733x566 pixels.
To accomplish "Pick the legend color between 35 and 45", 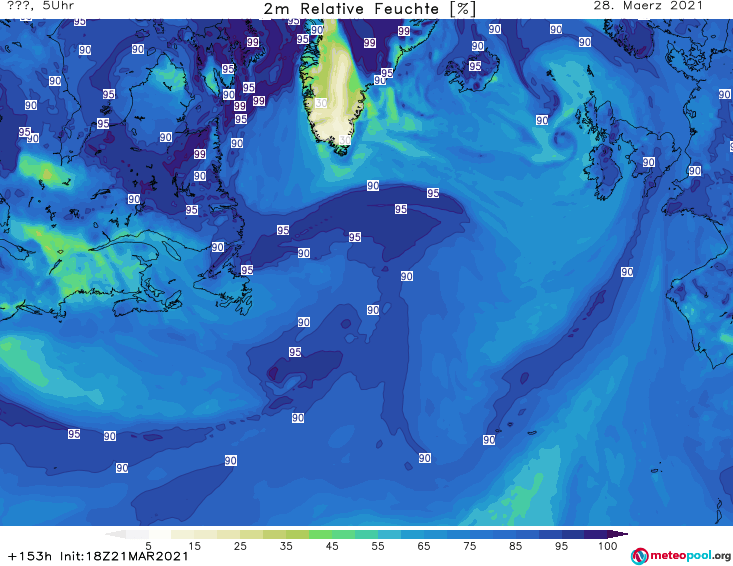I will point(309,534).
